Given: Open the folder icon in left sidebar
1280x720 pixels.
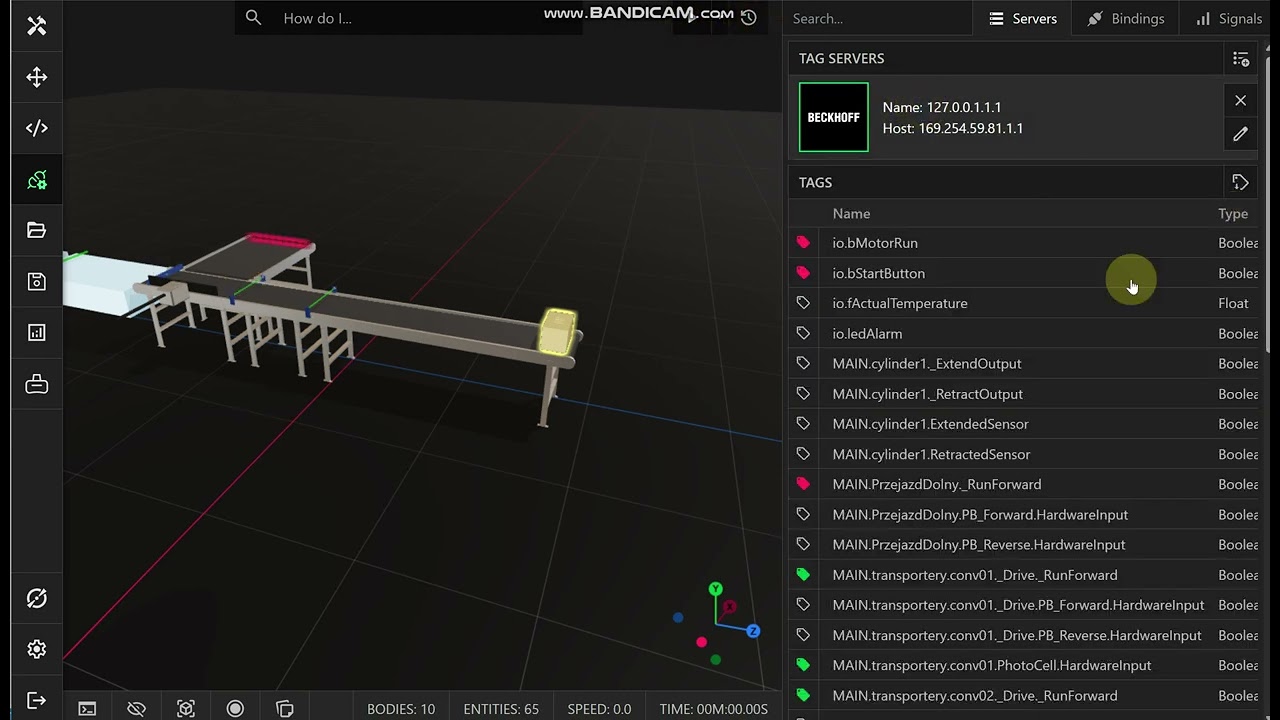Looking at the screenshot, I should pos(37,231).
